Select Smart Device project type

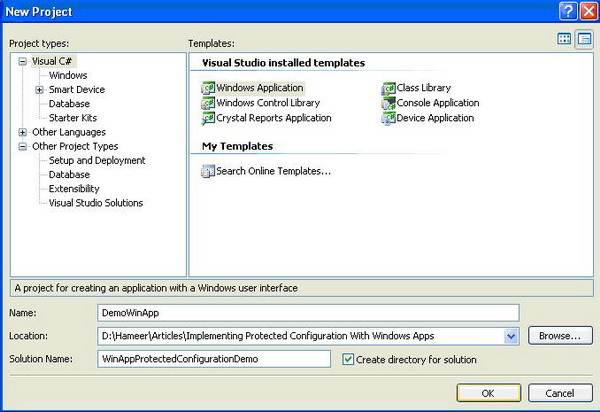[77, 90]
